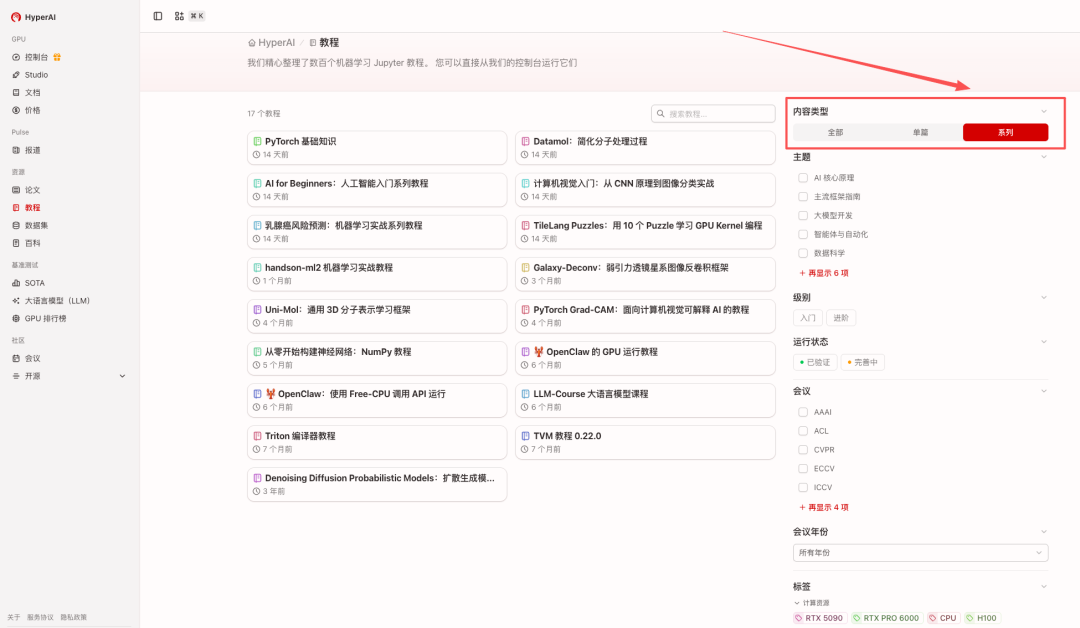Filter by 入门 level
The height and width of the screenshot is (628, 1080).
point(808,318)
